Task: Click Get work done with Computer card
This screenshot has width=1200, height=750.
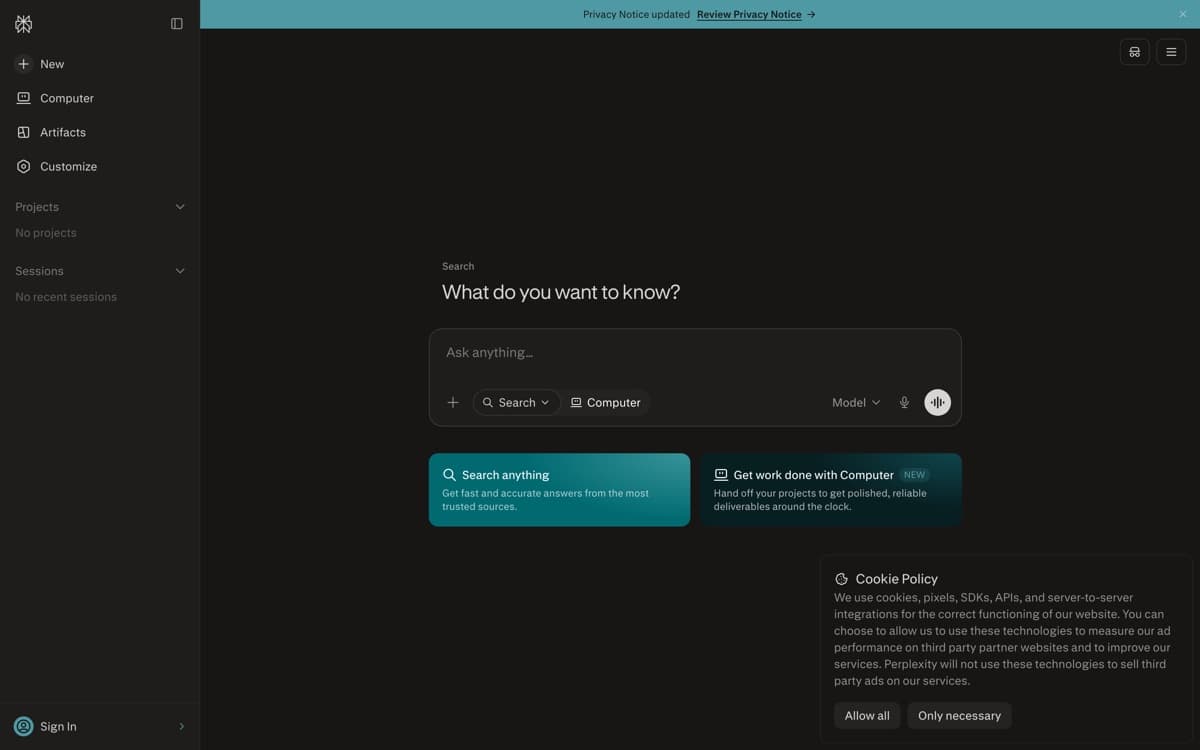Action: (x=831, y=490)
